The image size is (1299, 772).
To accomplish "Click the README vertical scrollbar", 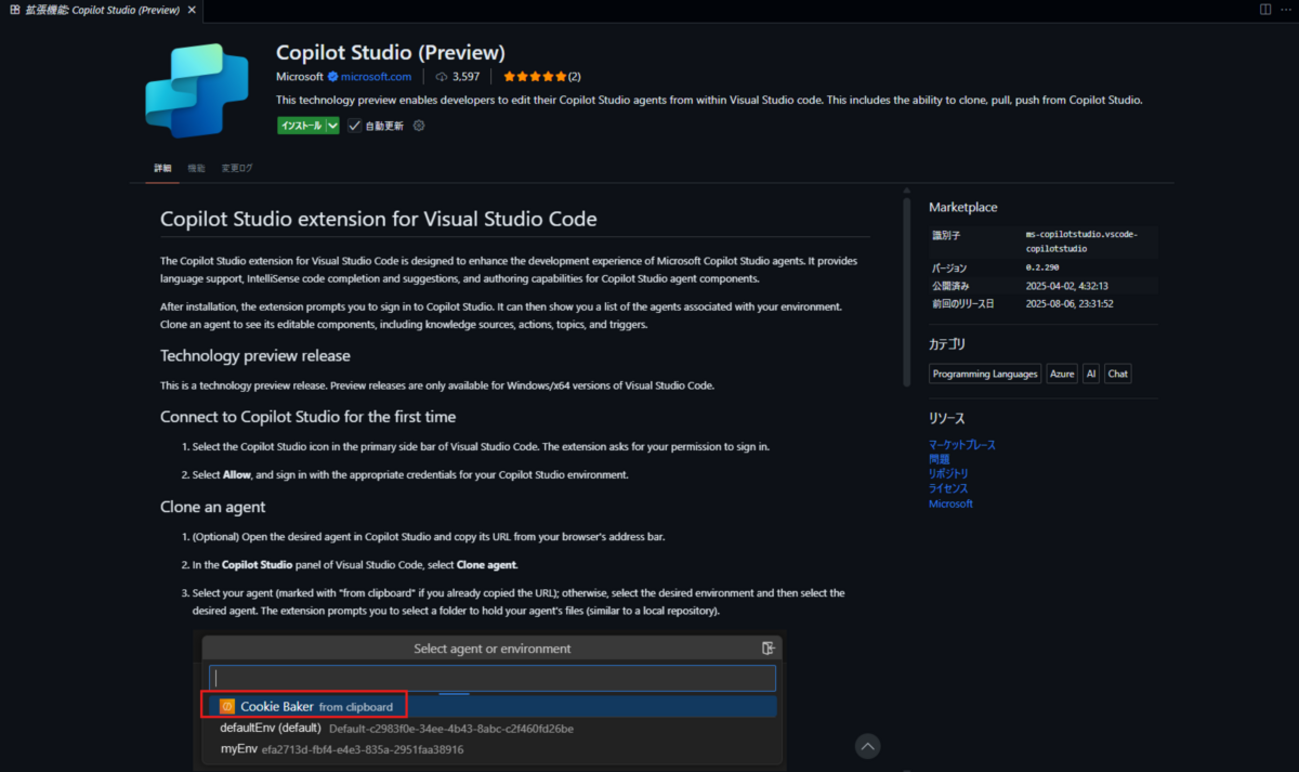I will (907, 292).
